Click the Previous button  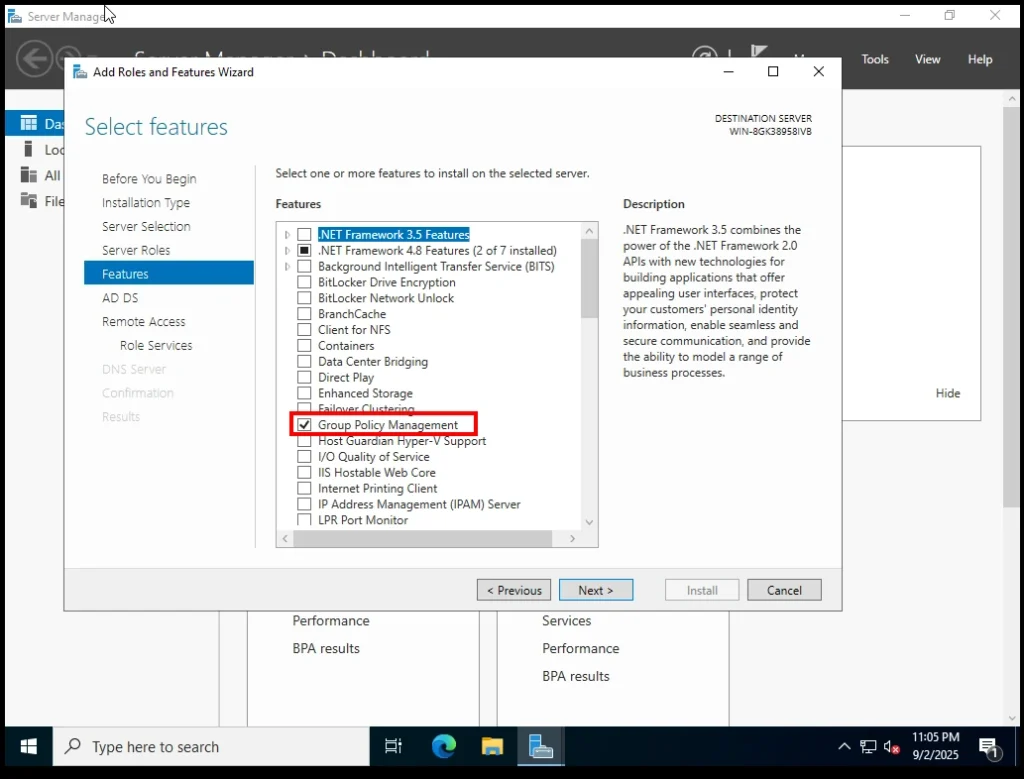tap(514, 590)
